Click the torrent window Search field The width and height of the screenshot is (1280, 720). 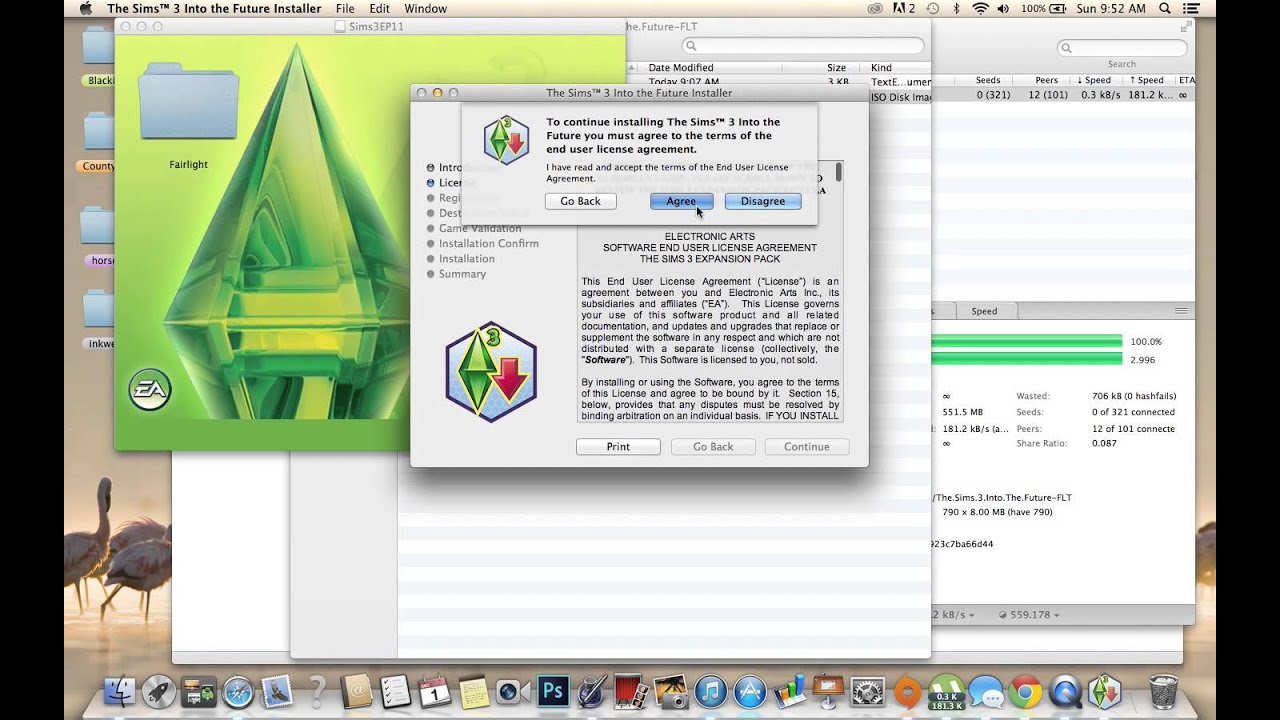(x=1121, y=47)
